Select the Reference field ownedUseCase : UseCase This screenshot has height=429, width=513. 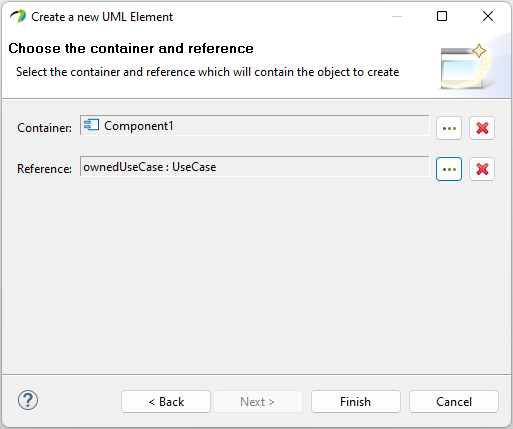(255, 166)
